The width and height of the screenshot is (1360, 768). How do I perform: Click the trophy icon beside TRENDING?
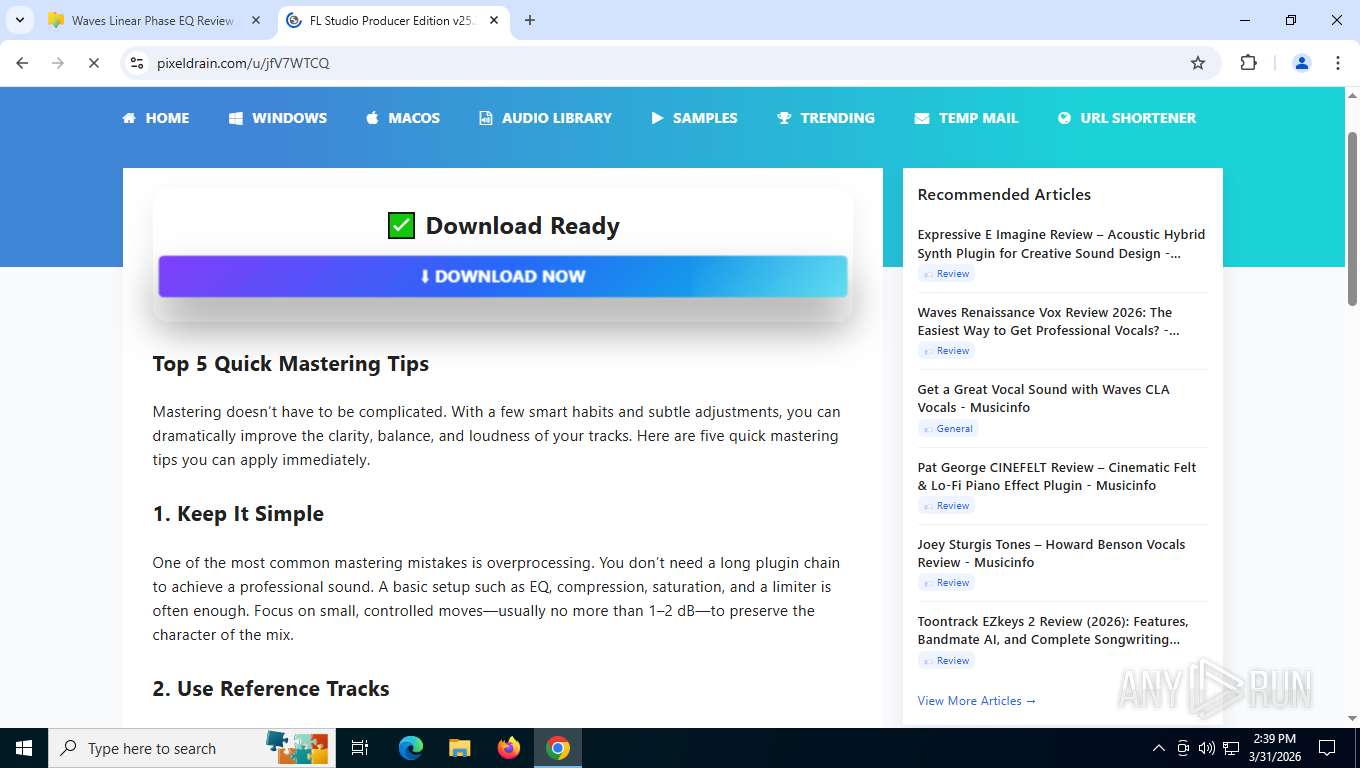(784, 118)
